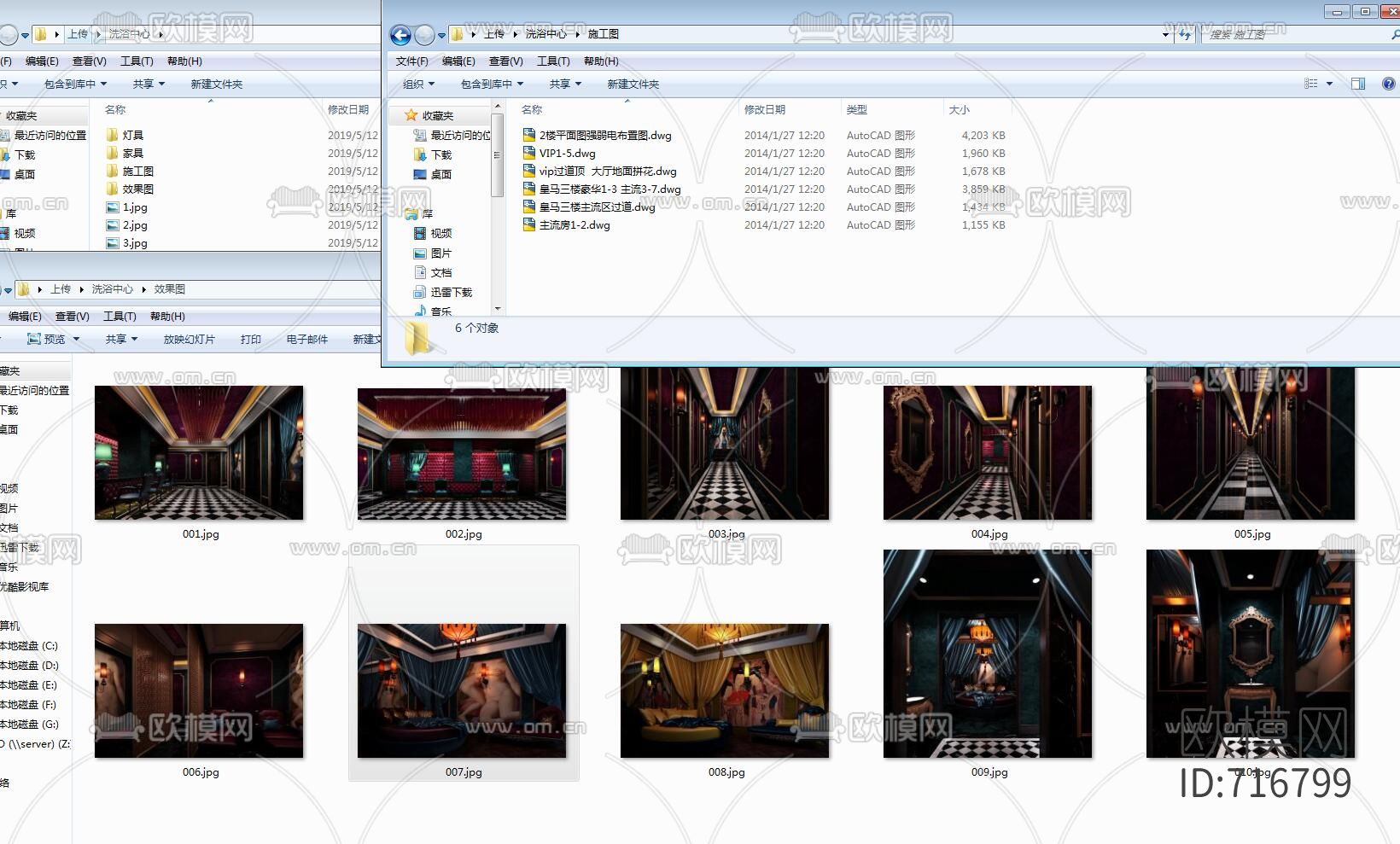1400x844 pixels.
Task: Click the 施工图 sidebar scrollbar down arrow
Action: tap(498, 308)
